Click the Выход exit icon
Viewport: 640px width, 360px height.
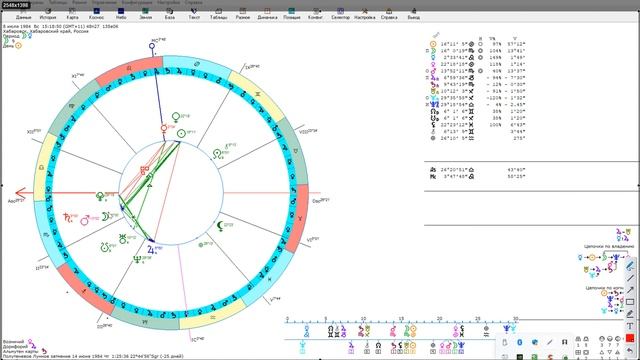point(413,14)
